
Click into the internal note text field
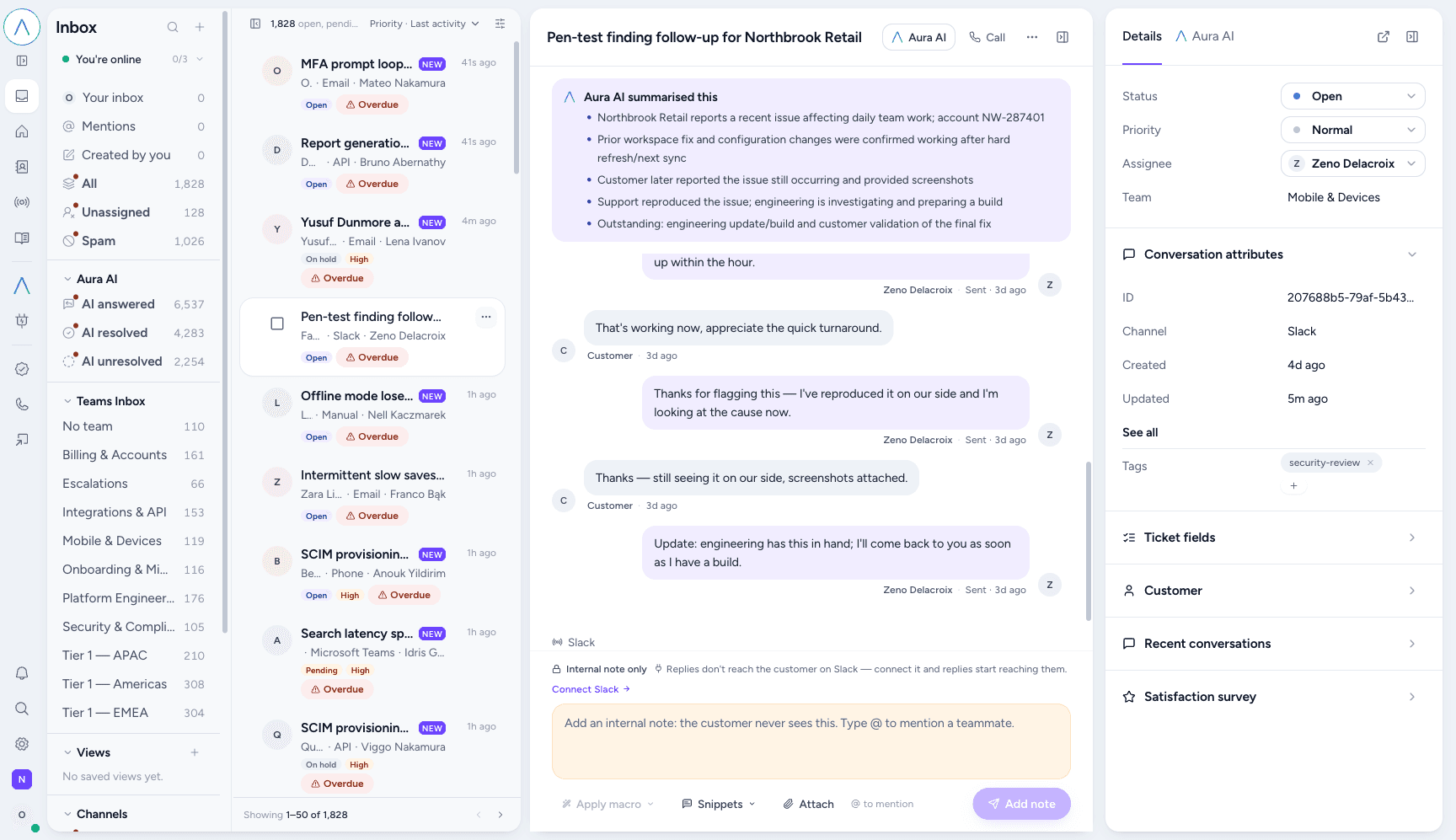point(811,741)
